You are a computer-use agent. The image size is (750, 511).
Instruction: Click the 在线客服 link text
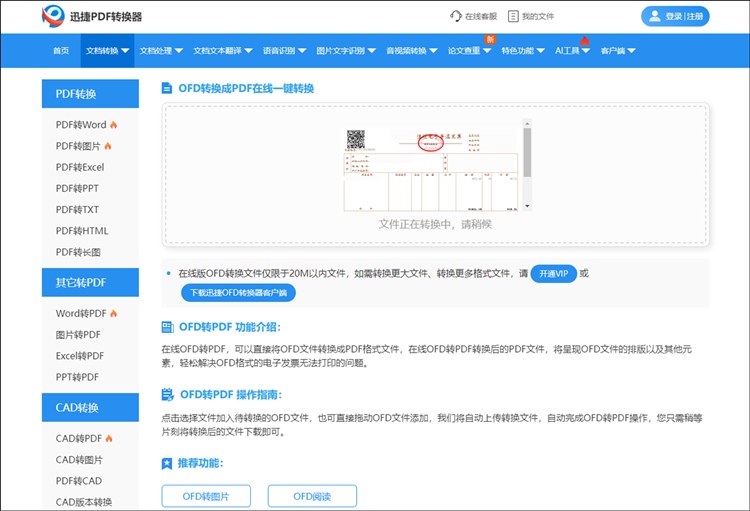(x=481, y=16)
